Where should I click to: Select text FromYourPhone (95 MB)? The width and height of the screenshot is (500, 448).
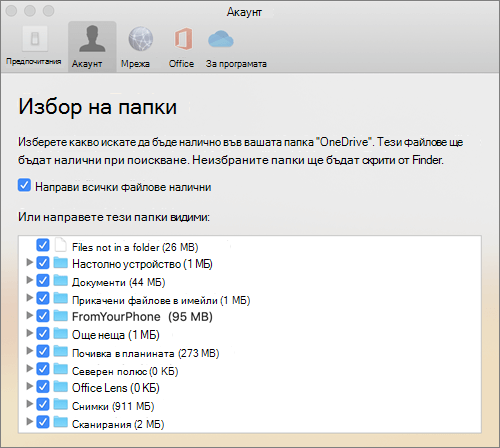pyautogui.click(x=142, y=317)
